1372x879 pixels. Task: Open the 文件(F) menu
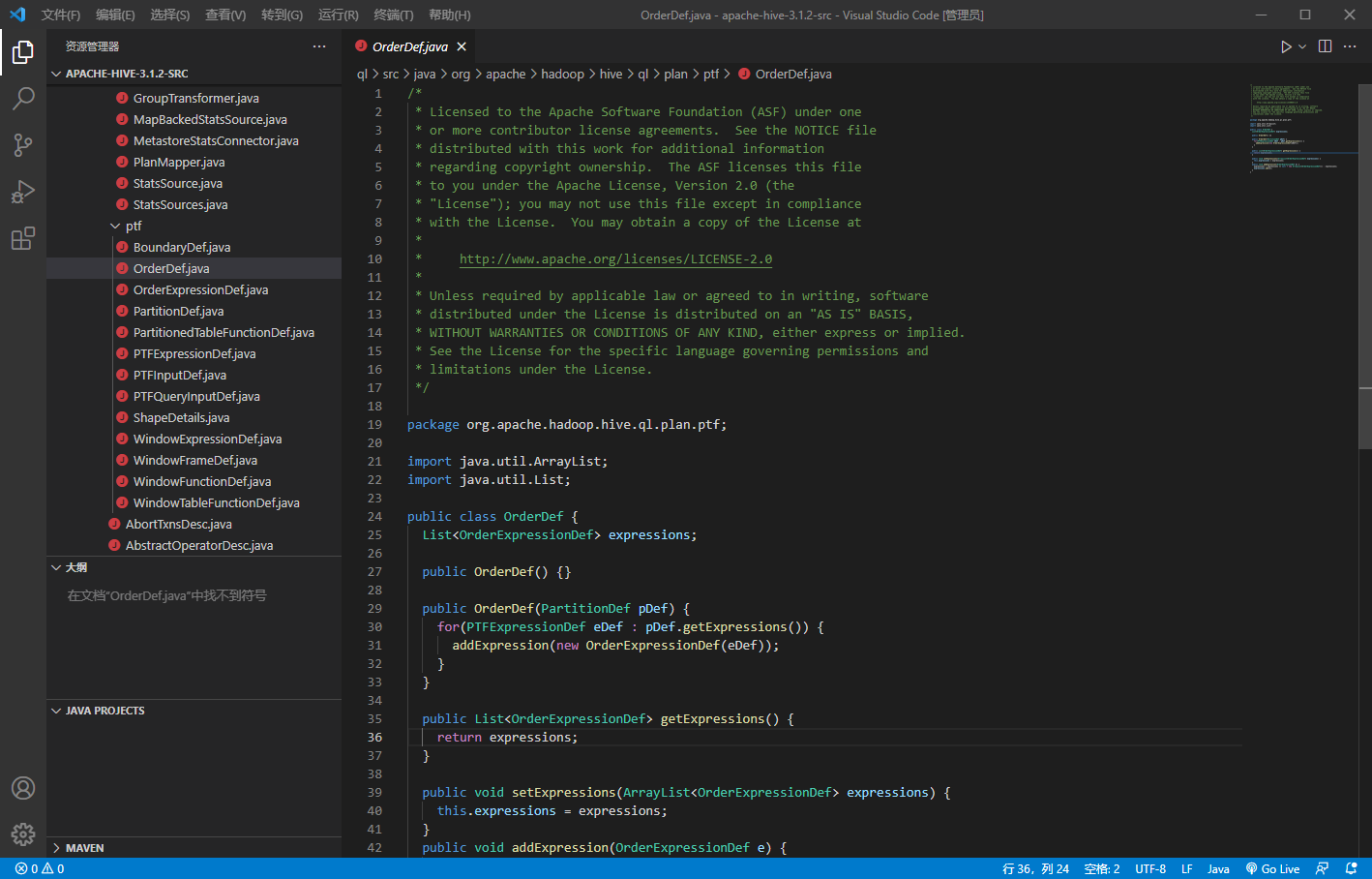[x=61, y=15]
